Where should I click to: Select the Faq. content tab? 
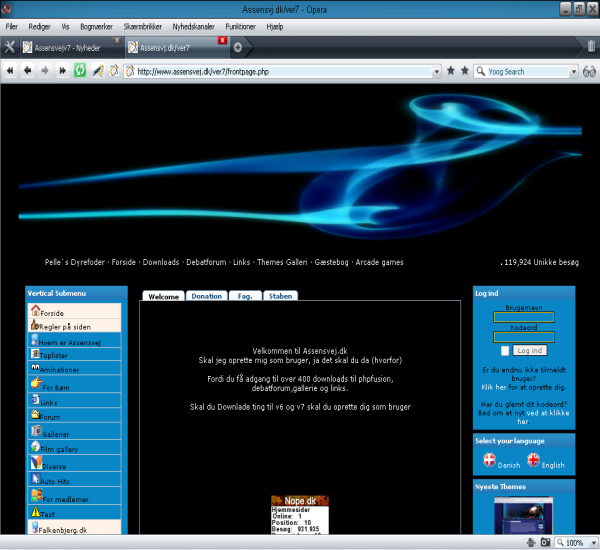[245, 296]
